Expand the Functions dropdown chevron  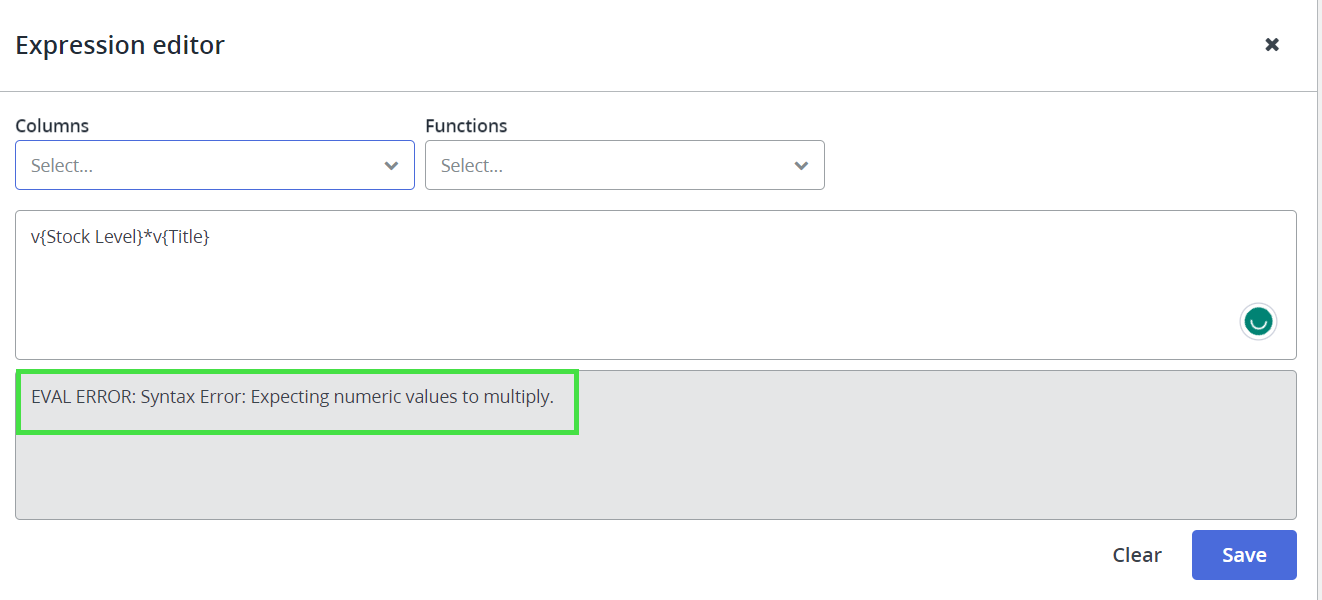pos(801,166)
